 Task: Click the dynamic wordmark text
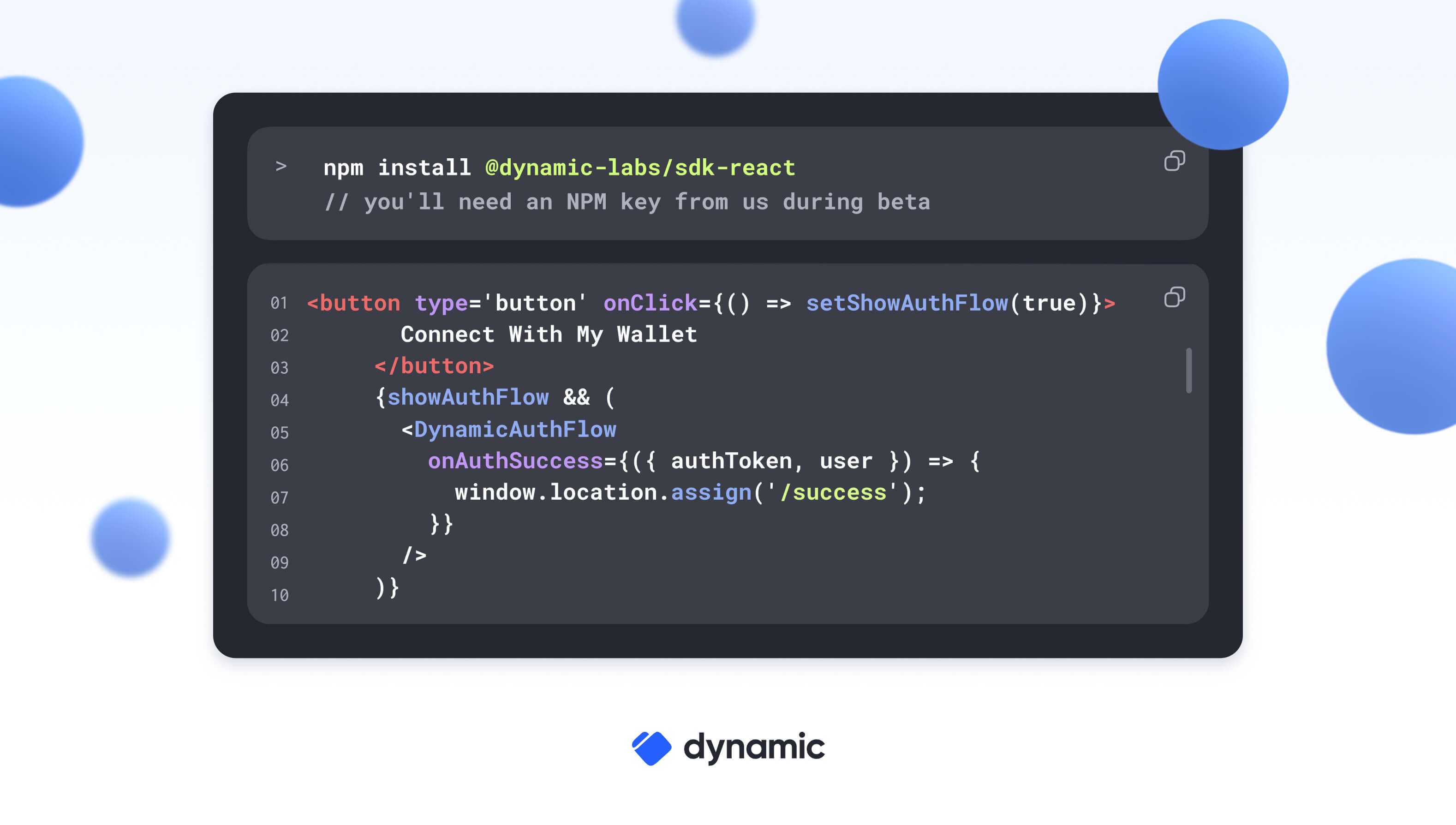754,747
